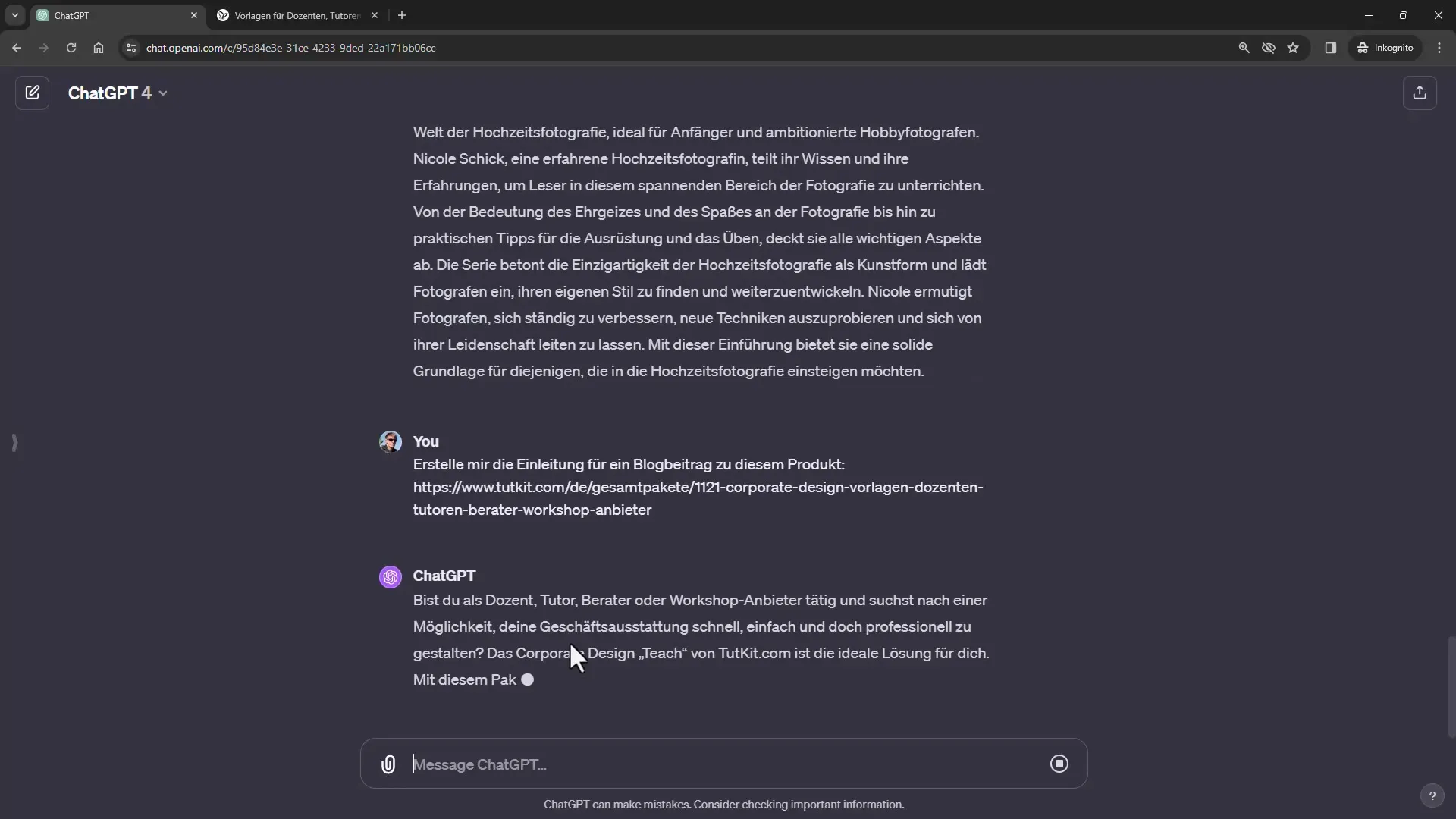Viewport: 1456px width, 819px height.
Task: Stop generating the response
Action: pyautogui.click(x=1059, y=764)
